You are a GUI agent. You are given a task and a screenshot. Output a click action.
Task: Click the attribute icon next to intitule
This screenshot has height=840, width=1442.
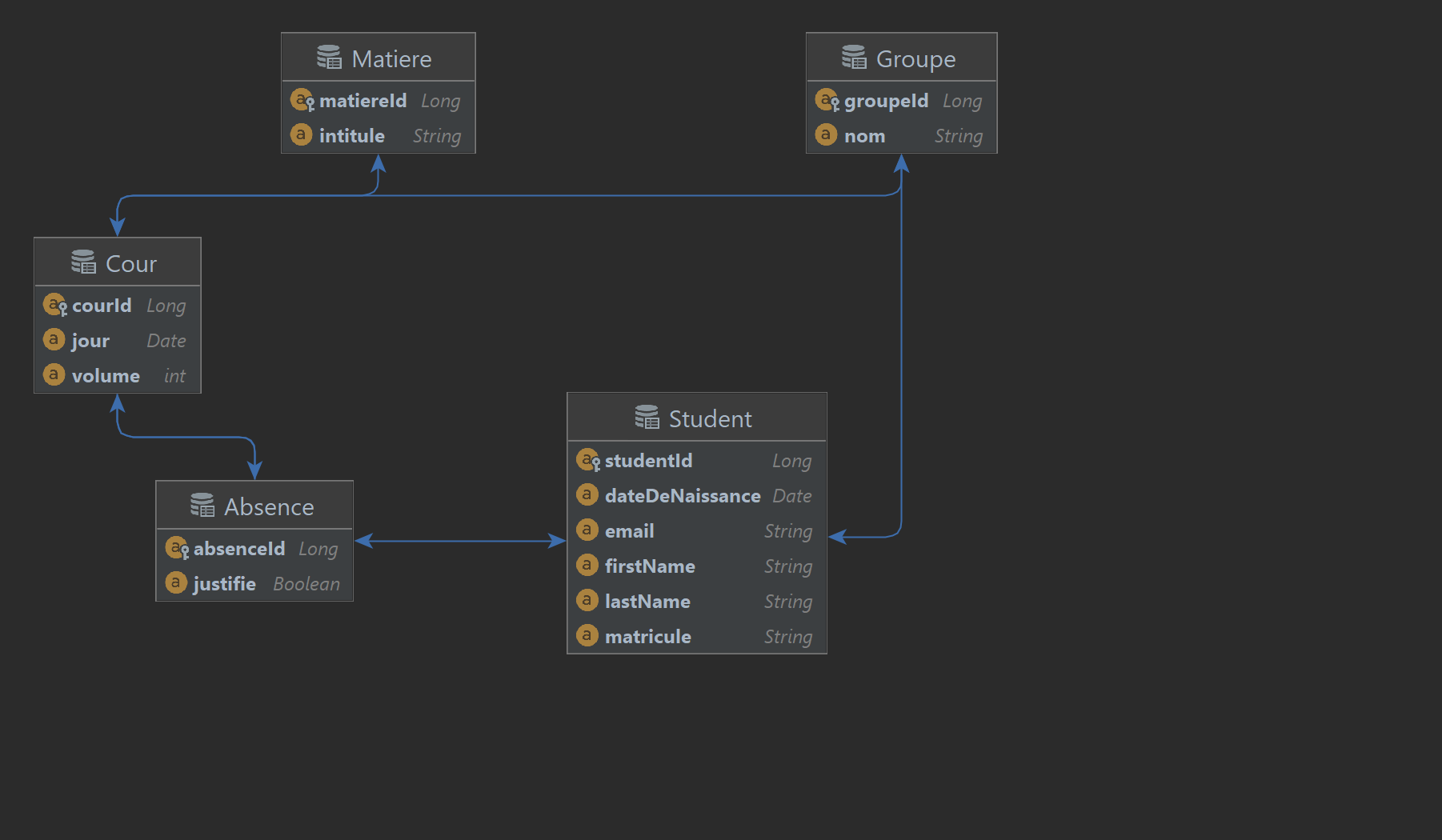301,134
